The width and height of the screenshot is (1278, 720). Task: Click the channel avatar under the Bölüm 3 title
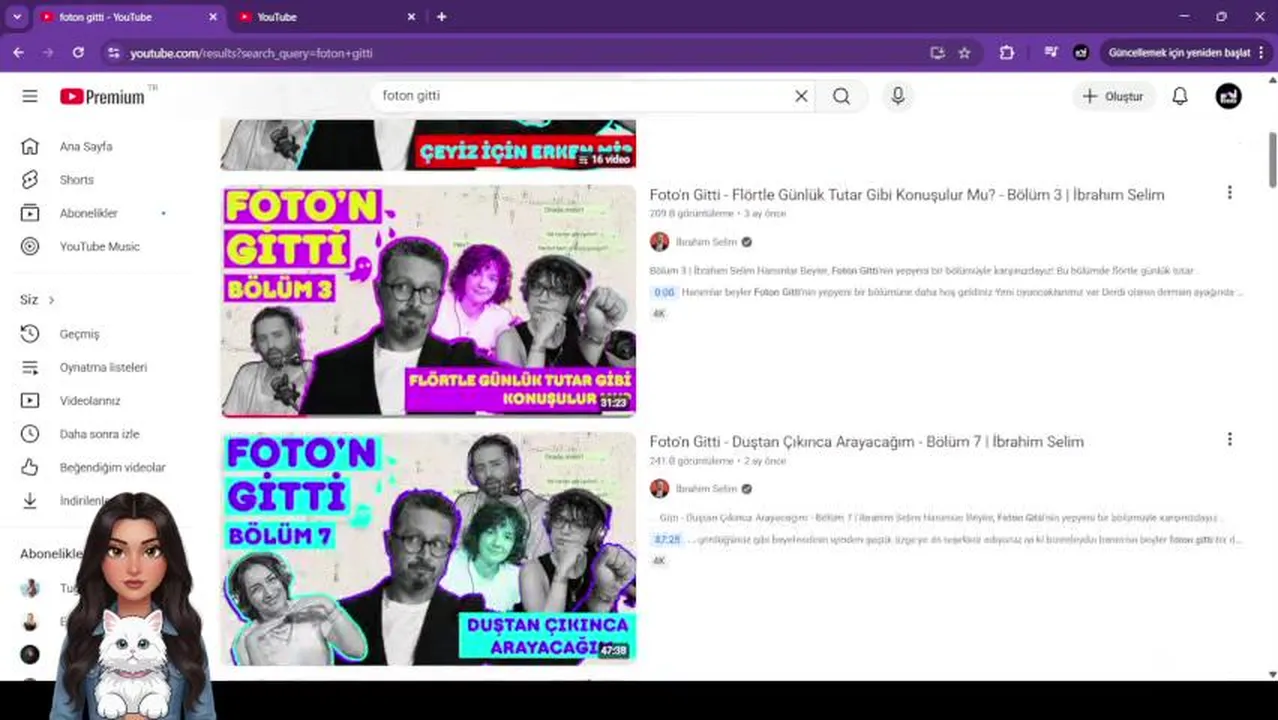click(659, 242)
